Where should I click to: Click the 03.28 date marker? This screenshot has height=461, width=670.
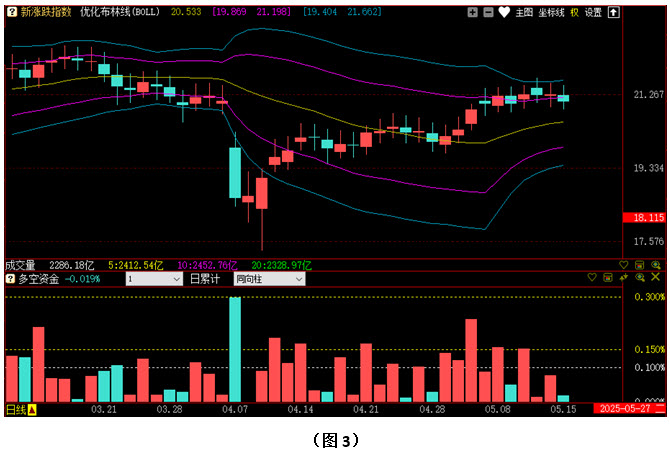170,409
